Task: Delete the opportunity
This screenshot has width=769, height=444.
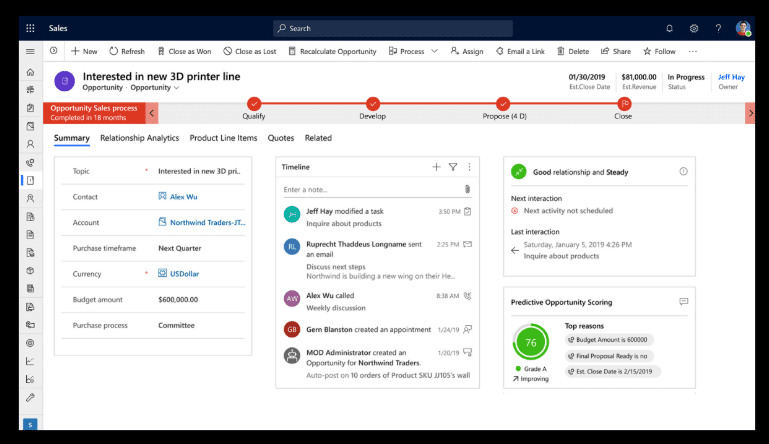Action: (x=573, y=51)
